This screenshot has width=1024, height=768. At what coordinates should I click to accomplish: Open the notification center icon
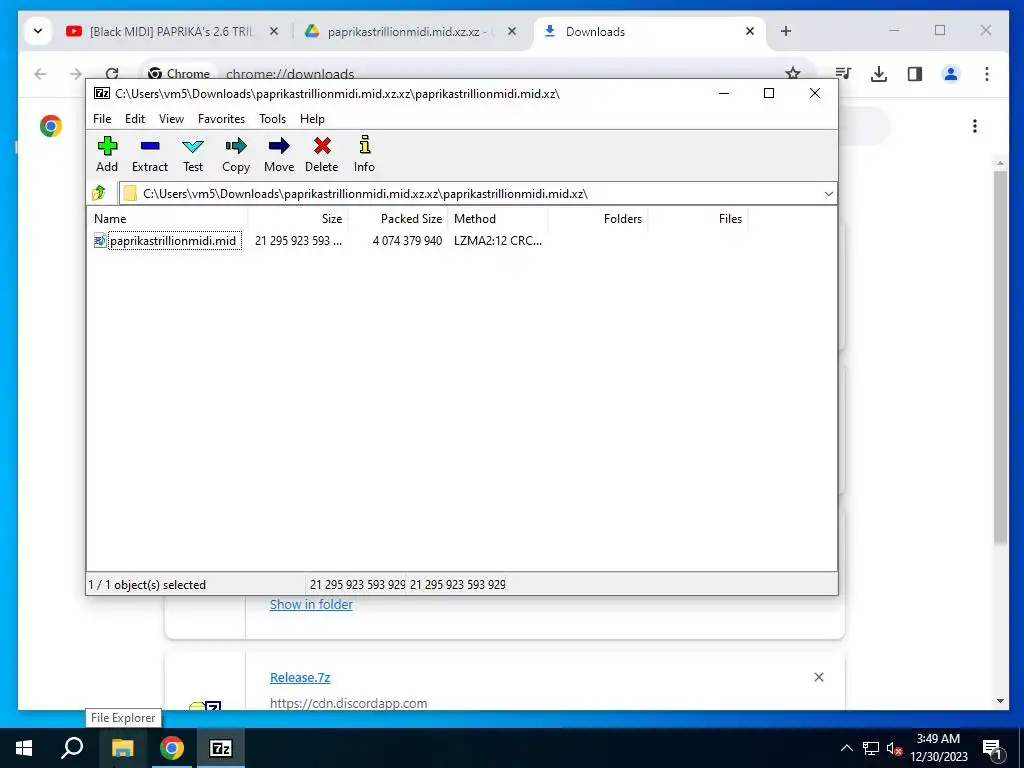tap(992, 749)
